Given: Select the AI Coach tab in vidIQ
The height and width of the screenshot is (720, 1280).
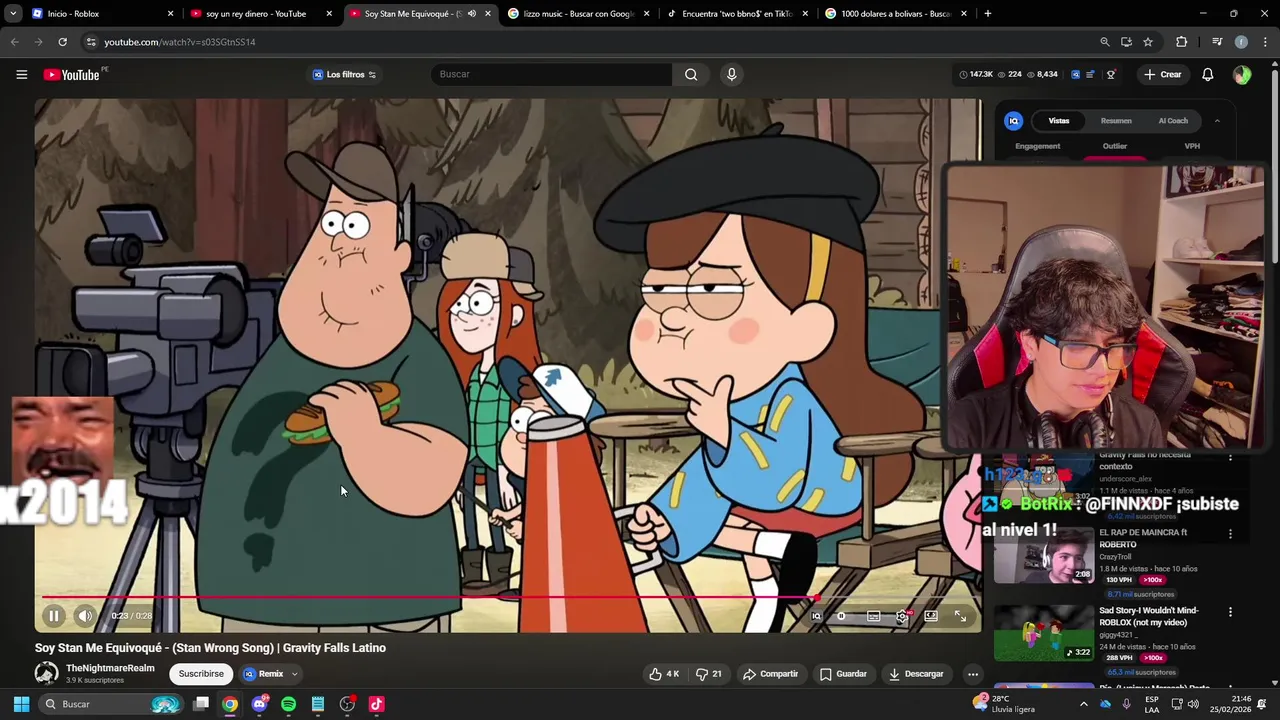Looking at the screenshot, I should click(x=1173, y=121).
